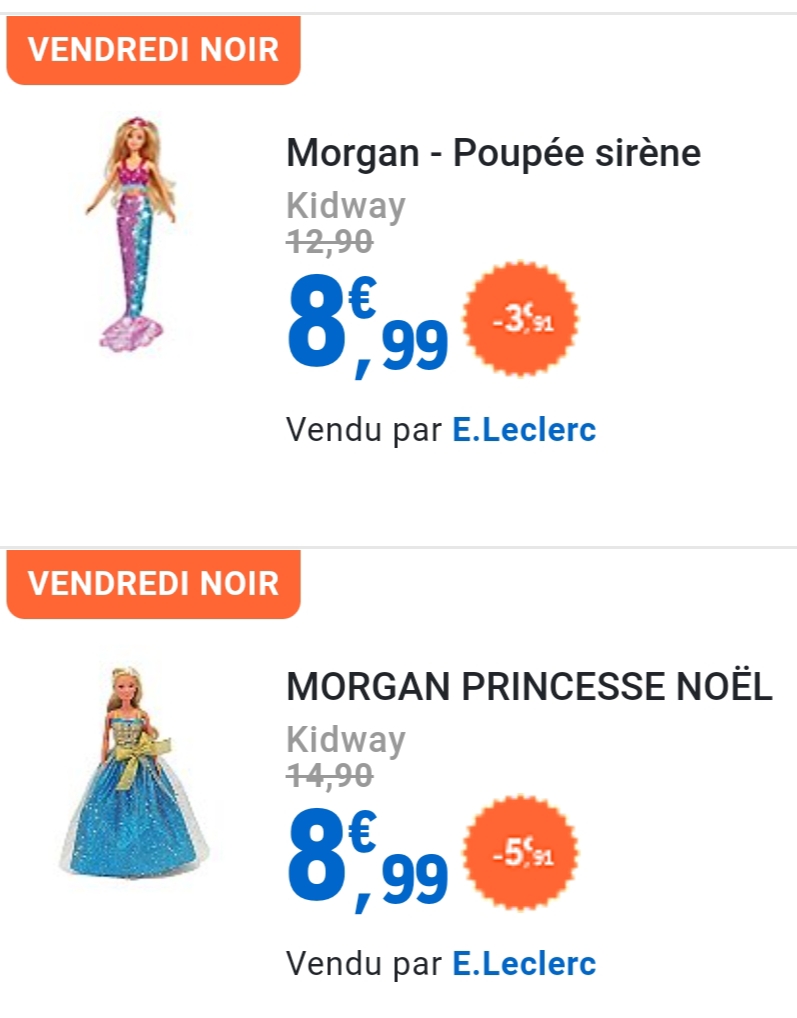
Task: Select the E.Leclerc seller link for Princesse Noël
Action: tap(524, 964)
